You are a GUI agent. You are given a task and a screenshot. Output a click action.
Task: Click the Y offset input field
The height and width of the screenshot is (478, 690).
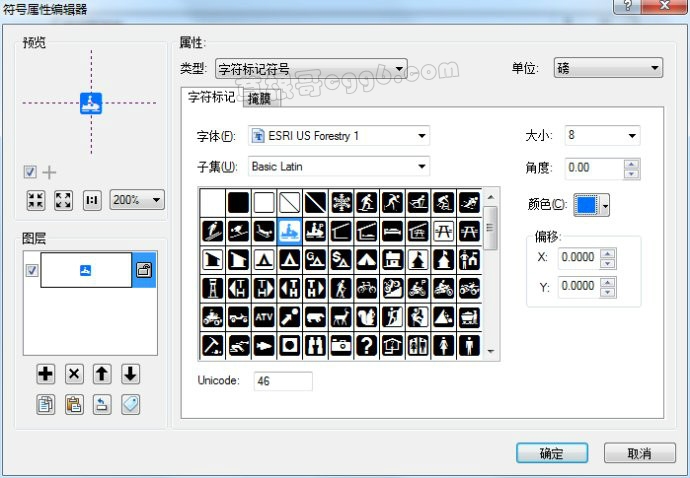(x=579, y=287)
